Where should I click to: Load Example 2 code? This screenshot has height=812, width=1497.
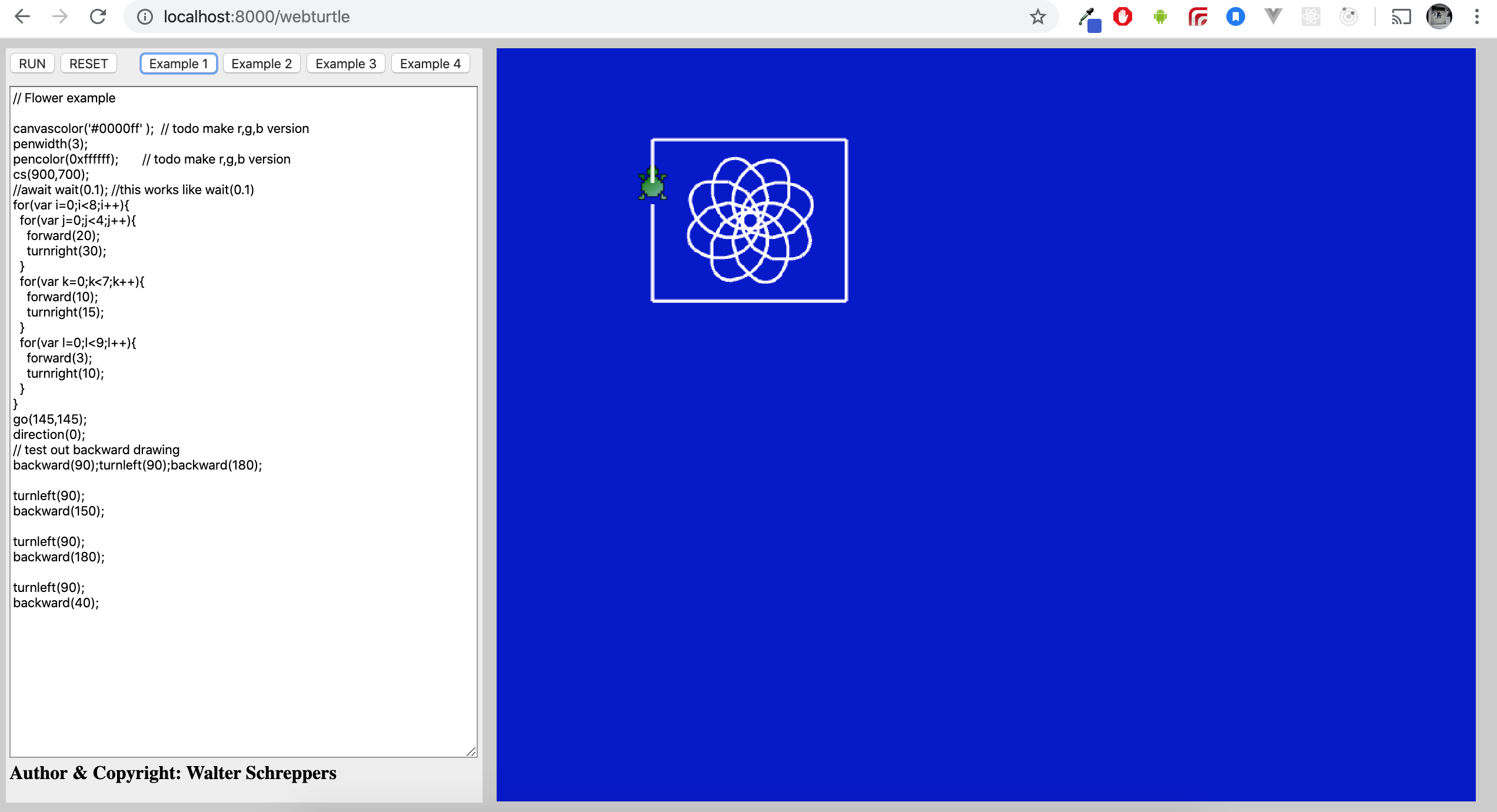point(262,64)
